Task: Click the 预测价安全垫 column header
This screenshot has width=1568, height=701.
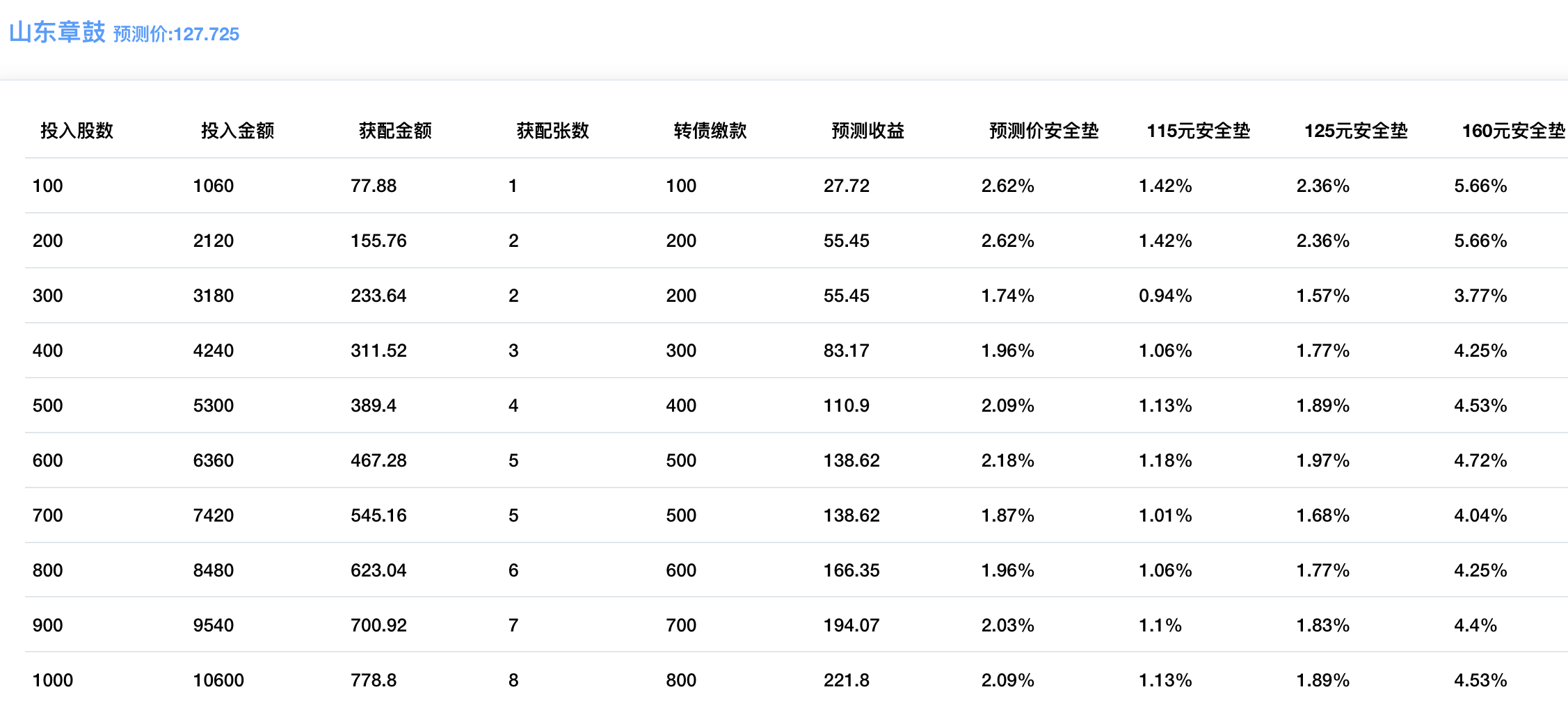Action: coord(1043,131)
